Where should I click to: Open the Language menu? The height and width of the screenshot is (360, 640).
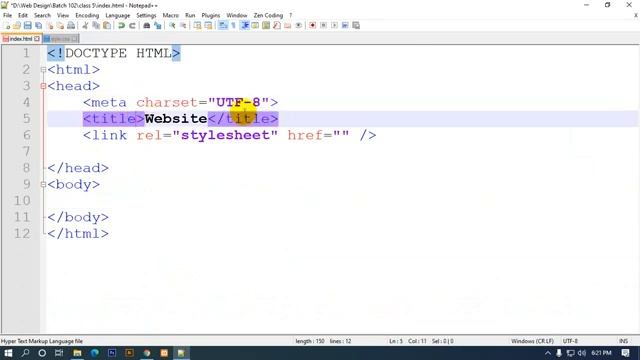click(118, 15)
